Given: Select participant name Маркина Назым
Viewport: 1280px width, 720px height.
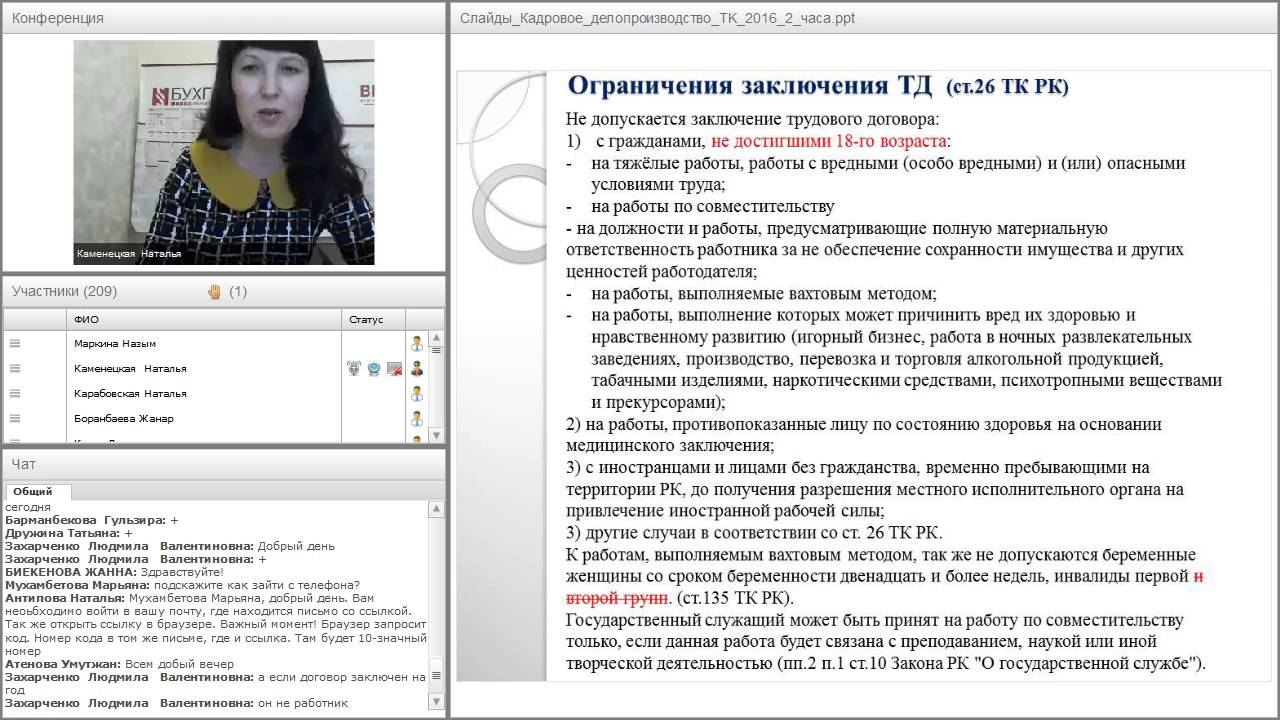Looking at the screenshot, I should (x=115, y=343).
